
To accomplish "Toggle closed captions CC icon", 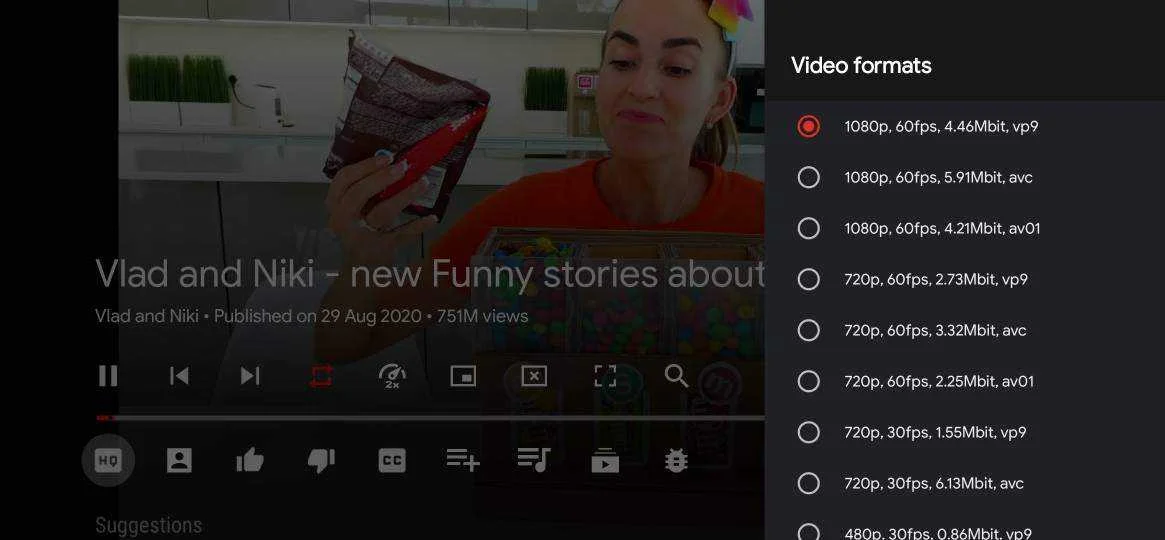I will pyautogui.click(x=392, y=461).
